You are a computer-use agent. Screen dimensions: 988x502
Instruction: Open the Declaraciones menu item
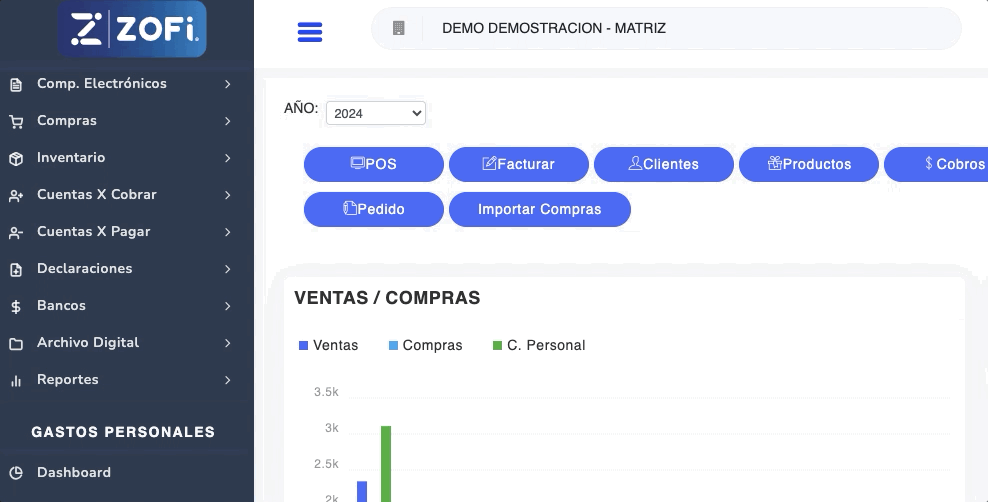(x=85, y=269)
